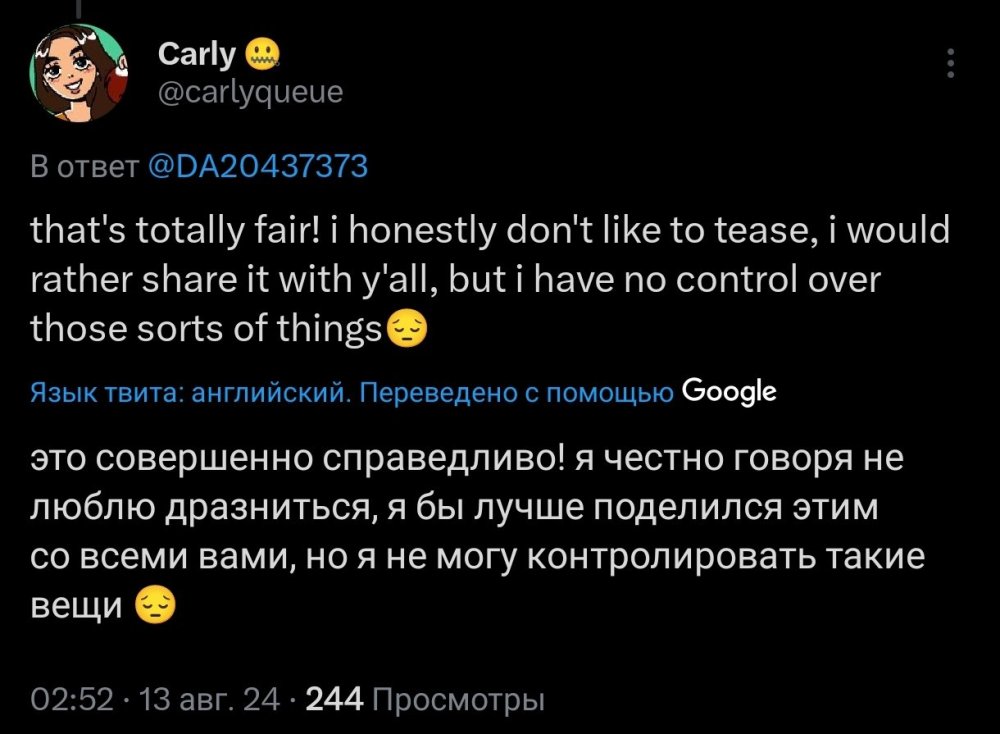Select the display name Carly
Viewport: 1000px width, 734px height.
click(197, 53)
